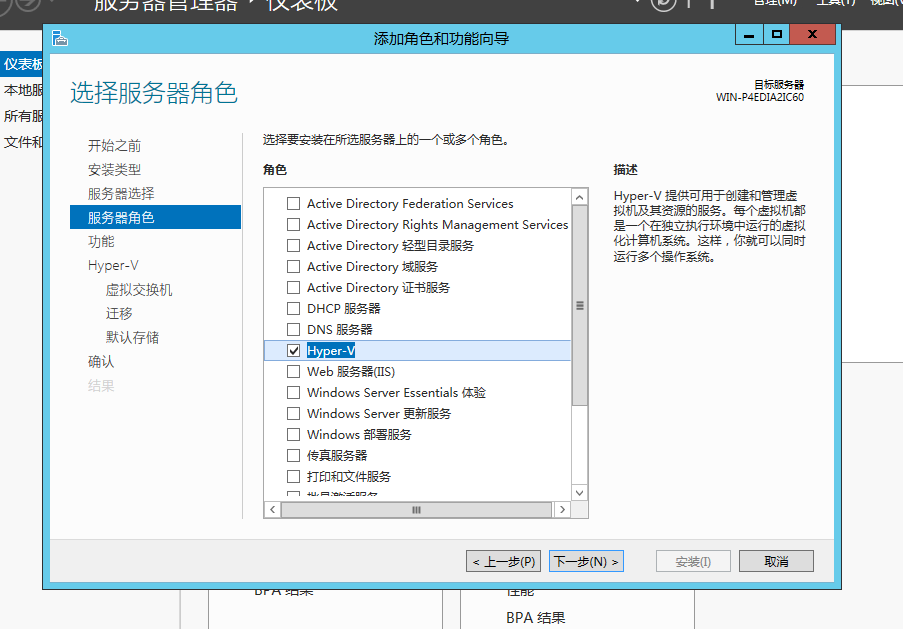Select Windows Server Essentials 体验 label
Screen dimensions: 903x629
(396, 393)
